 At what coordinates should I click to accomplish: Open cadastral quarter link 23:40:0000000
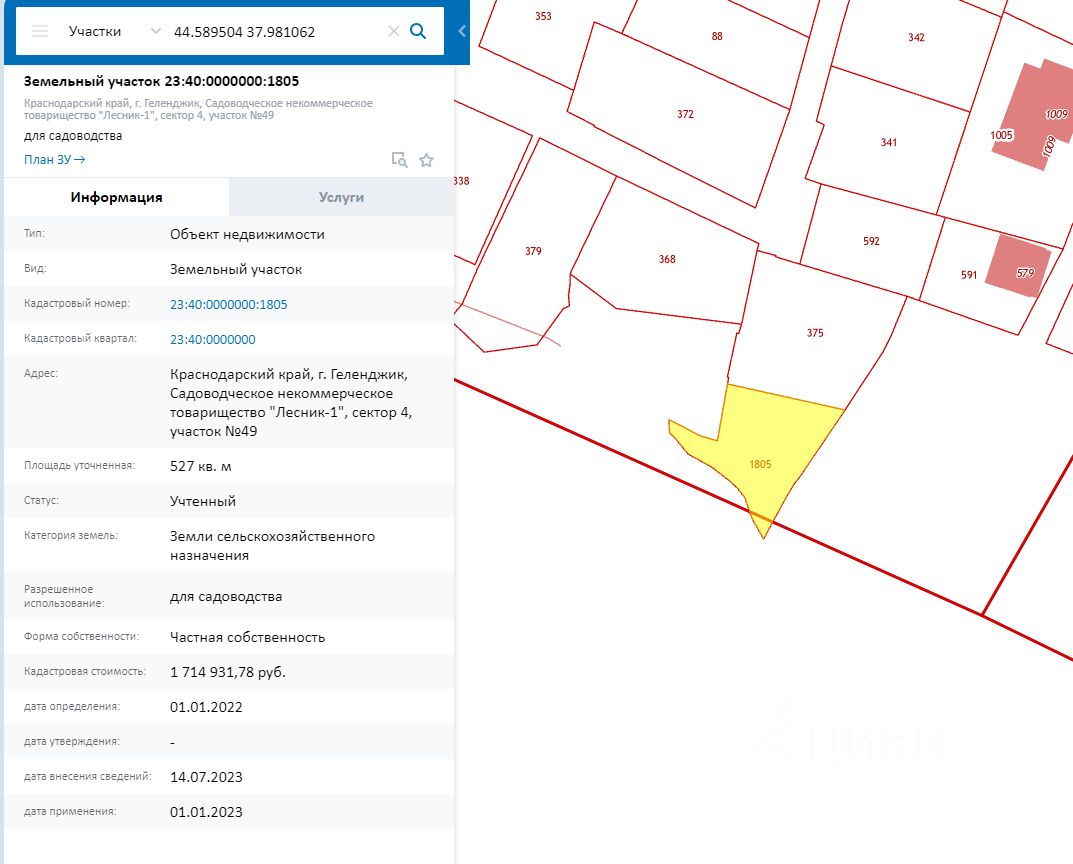(213, 339)
